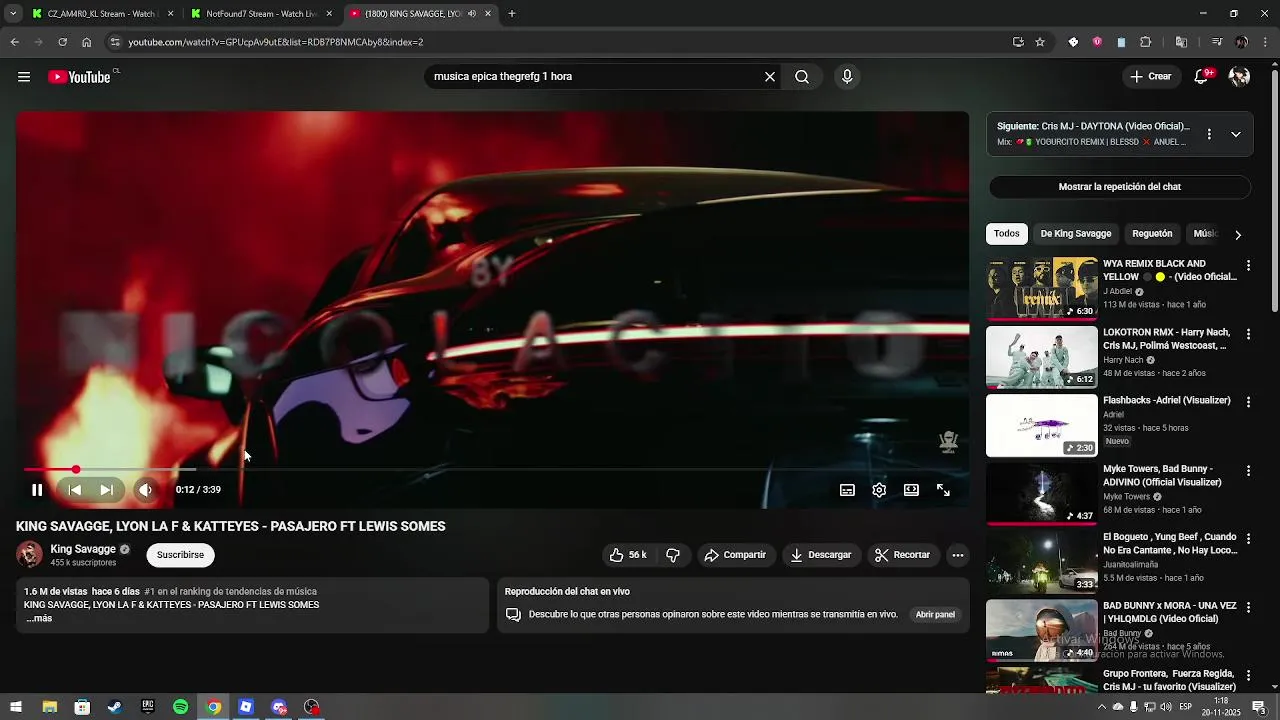This screenshot has width=1280, height=720.
Task: Expand the Mix playlist panel chevron
Action: coord(1236,134)
